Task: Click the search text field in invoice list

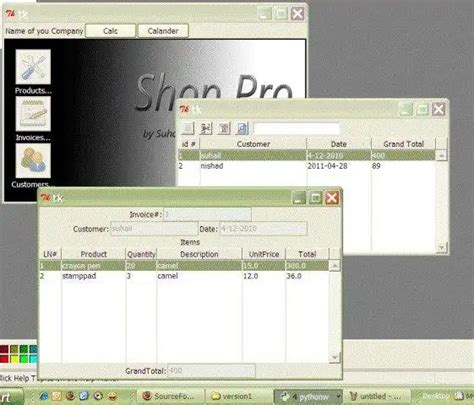Action: [x=297, y=129]
